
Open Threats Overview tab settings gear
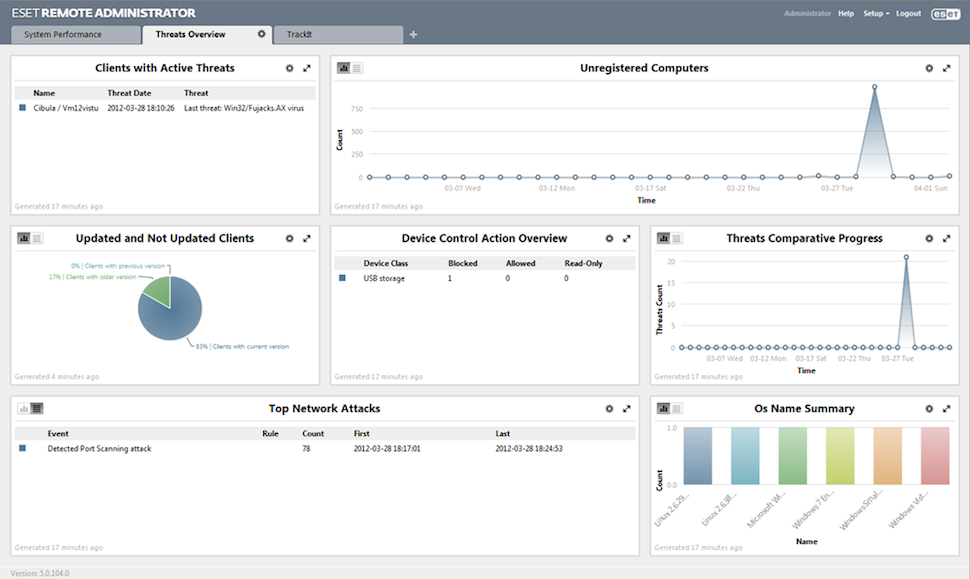[262, 34]
